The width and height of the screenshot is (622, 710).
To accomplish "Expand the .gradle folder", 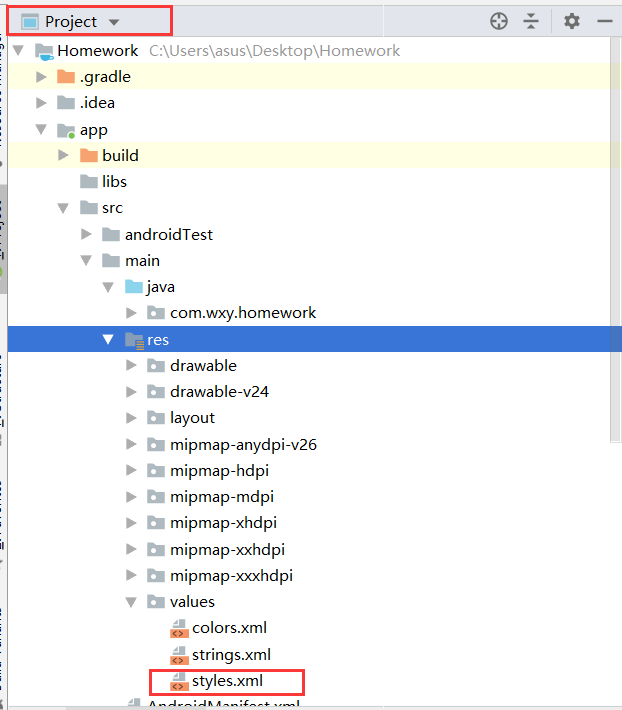I will point(41,77).
